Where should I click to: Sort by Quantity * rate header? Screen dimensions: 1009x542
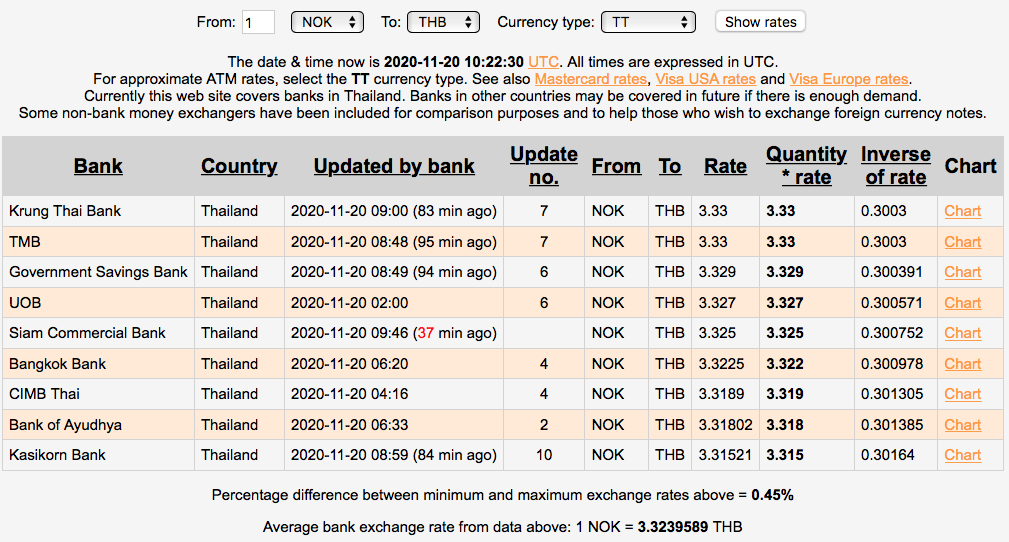pyautogui.click(x=806, y=166)
